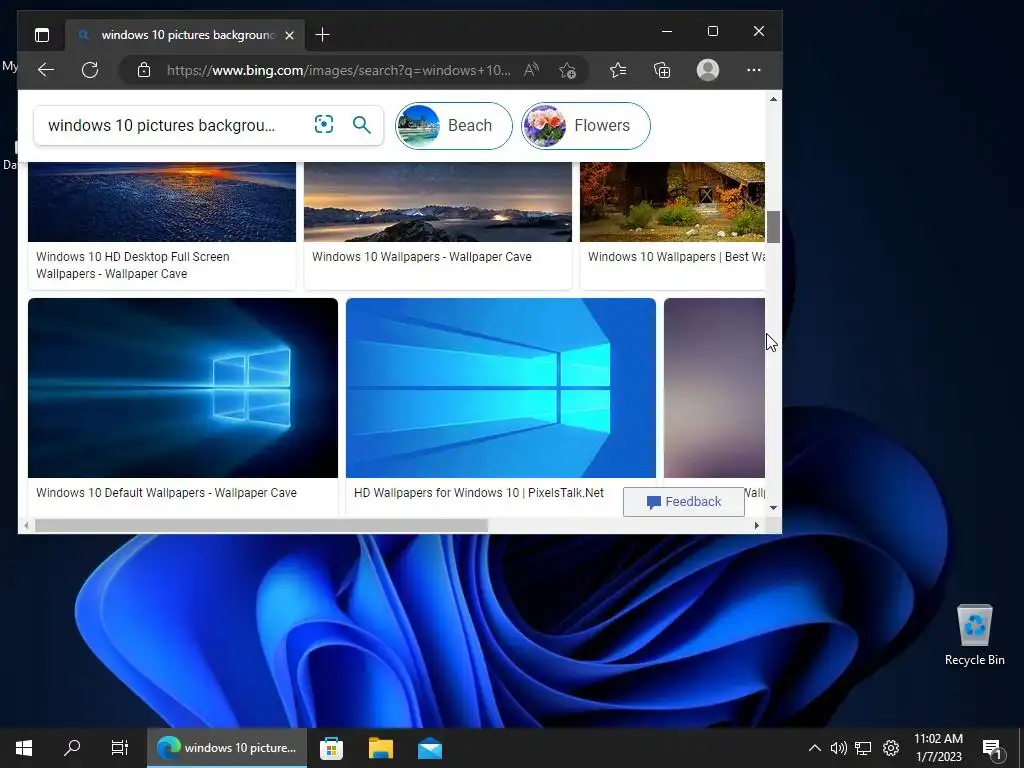Image resolution: width=1024 pixels, height=768 pixels.
Task: Open the Edge tab actions menu icon
Action: (42, 35)
